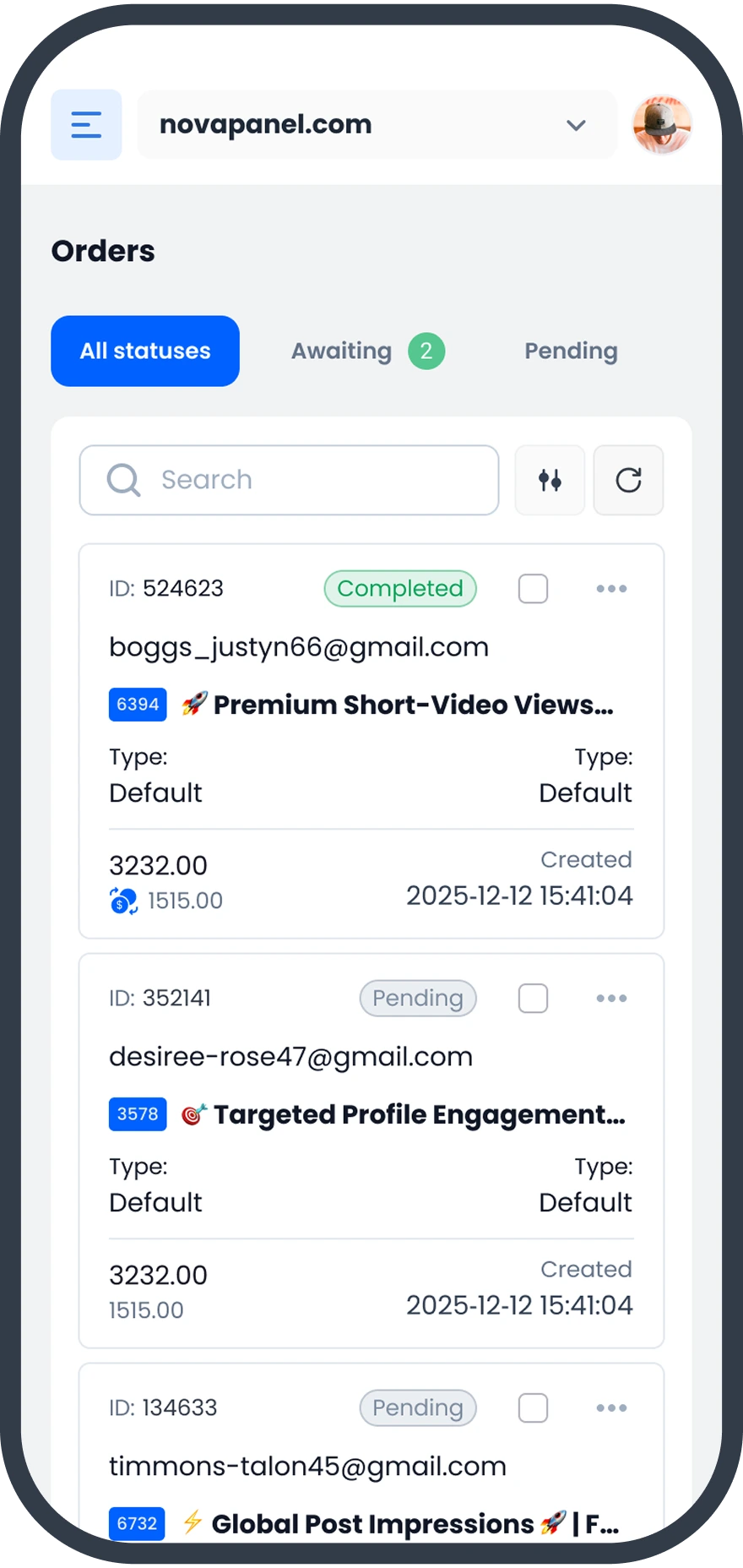The height and width of the screenshot is (1568, 743).
Task: Click email boggs_justyn66@gmail.com
Action: click(299, 647)
